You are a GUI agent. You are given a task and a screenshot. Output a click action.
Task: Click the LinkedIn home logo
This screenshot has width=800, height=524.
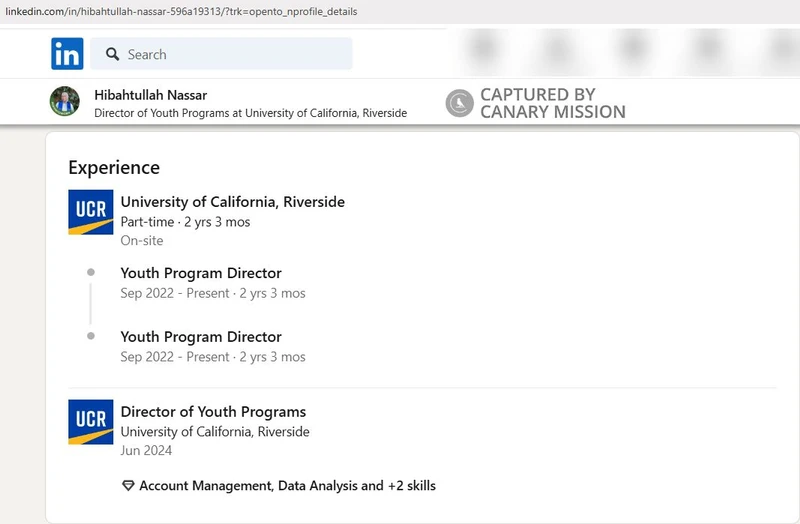67,54
